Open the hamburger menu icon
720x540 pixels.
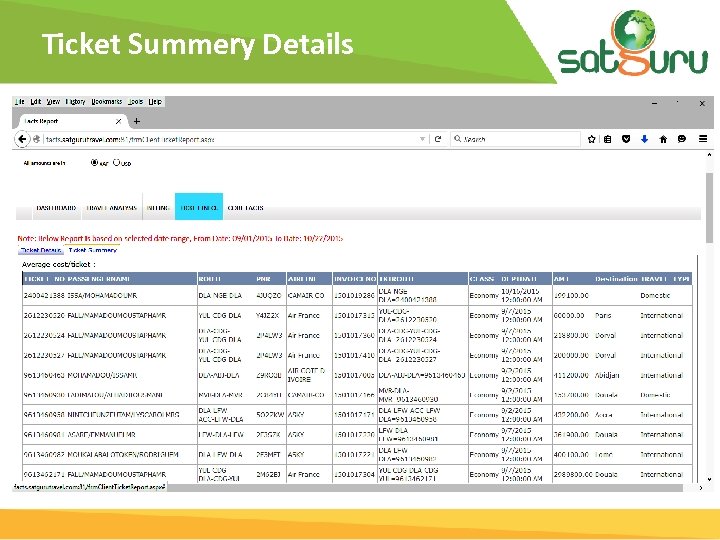tap(703, 139)
